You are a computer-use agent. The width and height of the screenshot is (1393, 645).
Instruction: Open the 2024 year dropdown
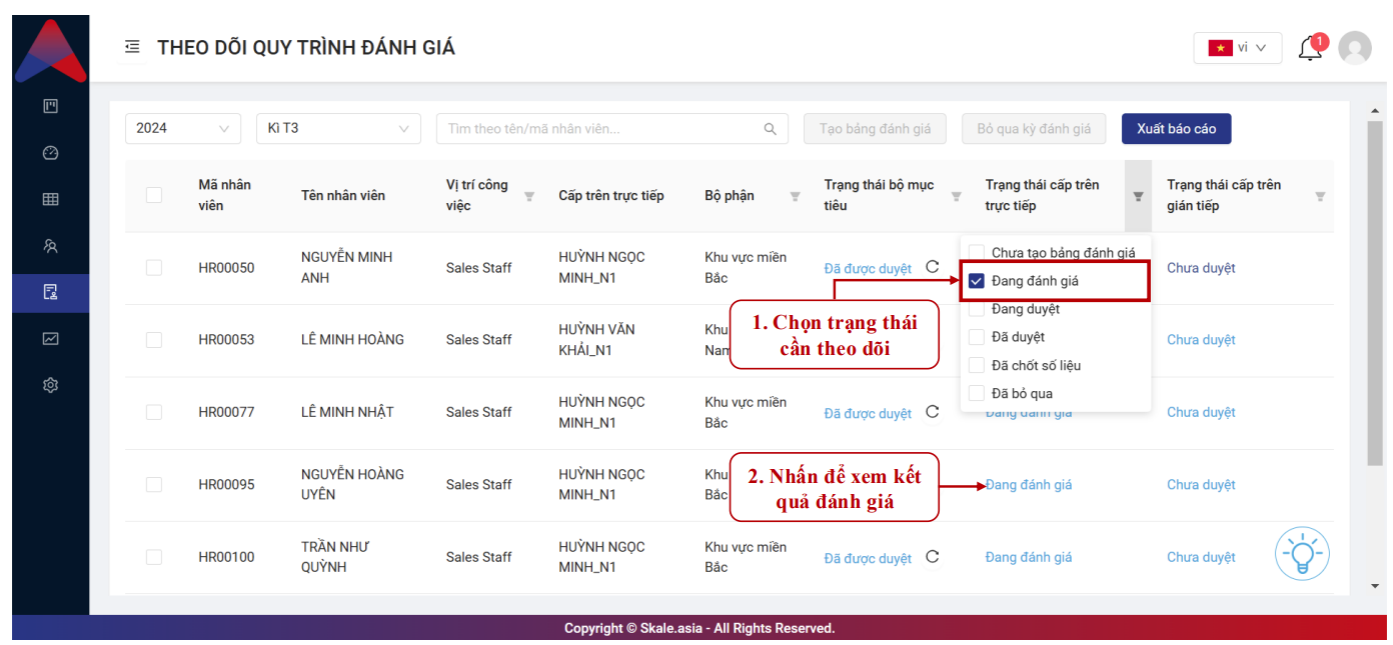(182, 128)
